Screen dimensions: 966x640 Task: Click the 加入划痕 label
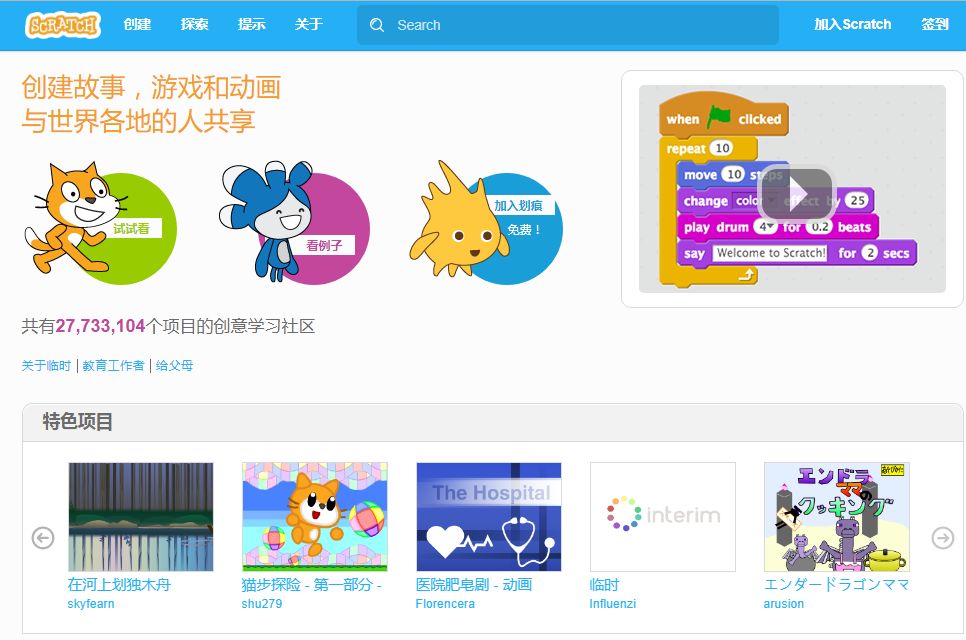coord(519,206)
